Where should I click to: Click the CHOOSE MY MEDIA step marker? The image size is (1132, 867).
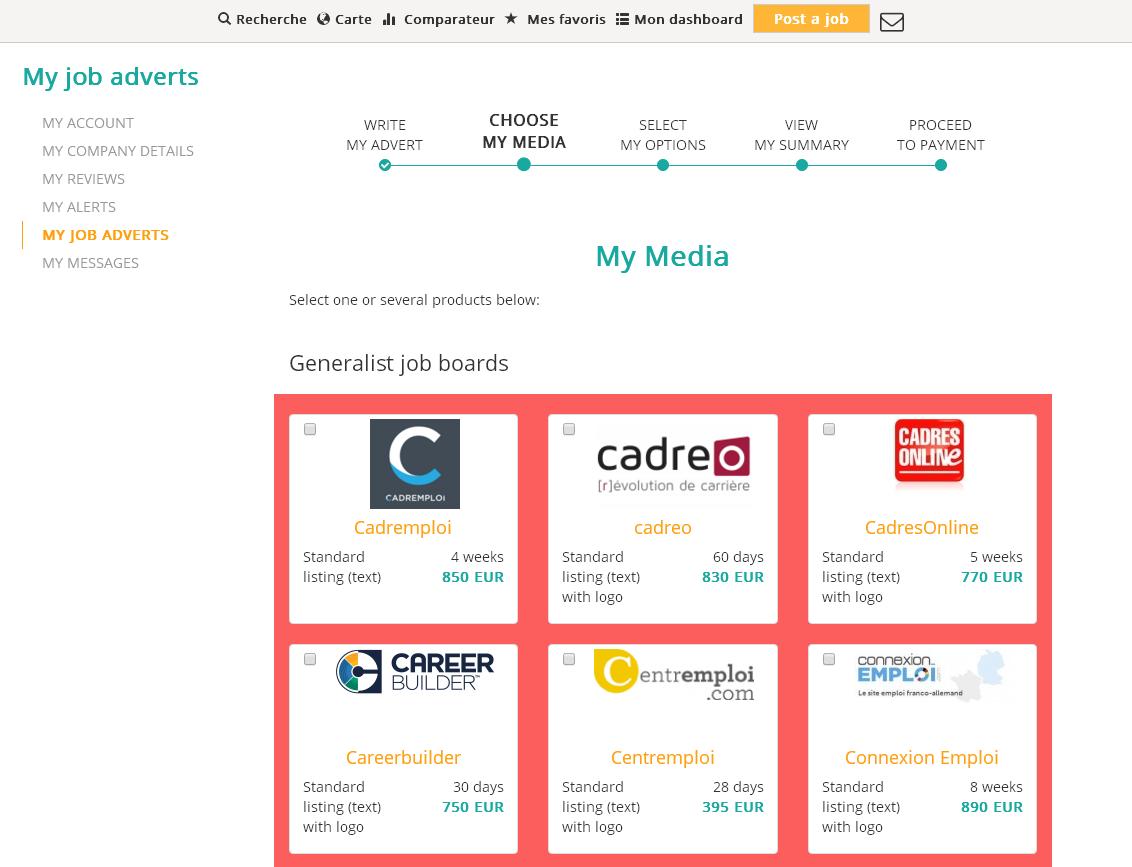click(524, 165)
